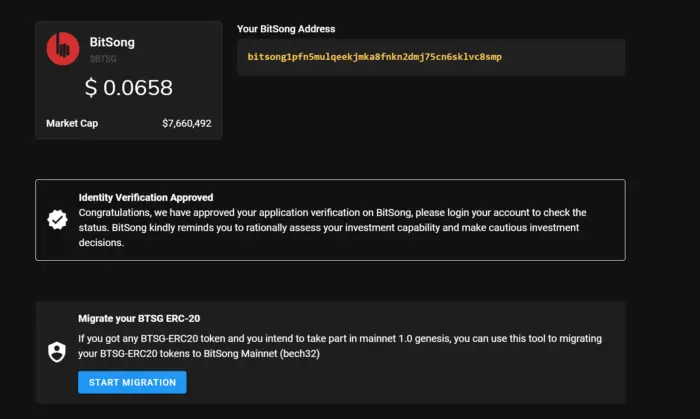Click the $7,660,492 market cap value
The image size is (700, 419).
click(x=187, y=124)
